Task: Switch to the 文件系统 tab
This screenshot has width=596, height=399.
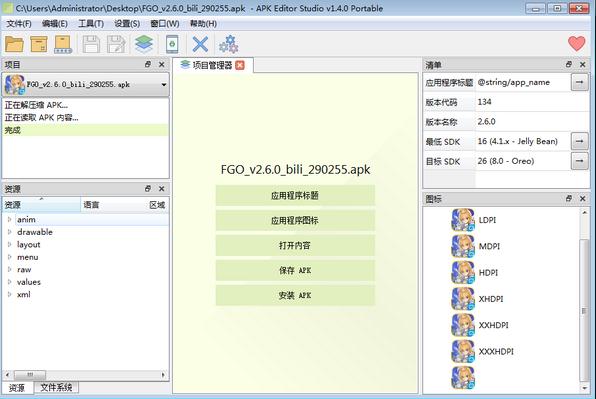Action: point(56,387)
